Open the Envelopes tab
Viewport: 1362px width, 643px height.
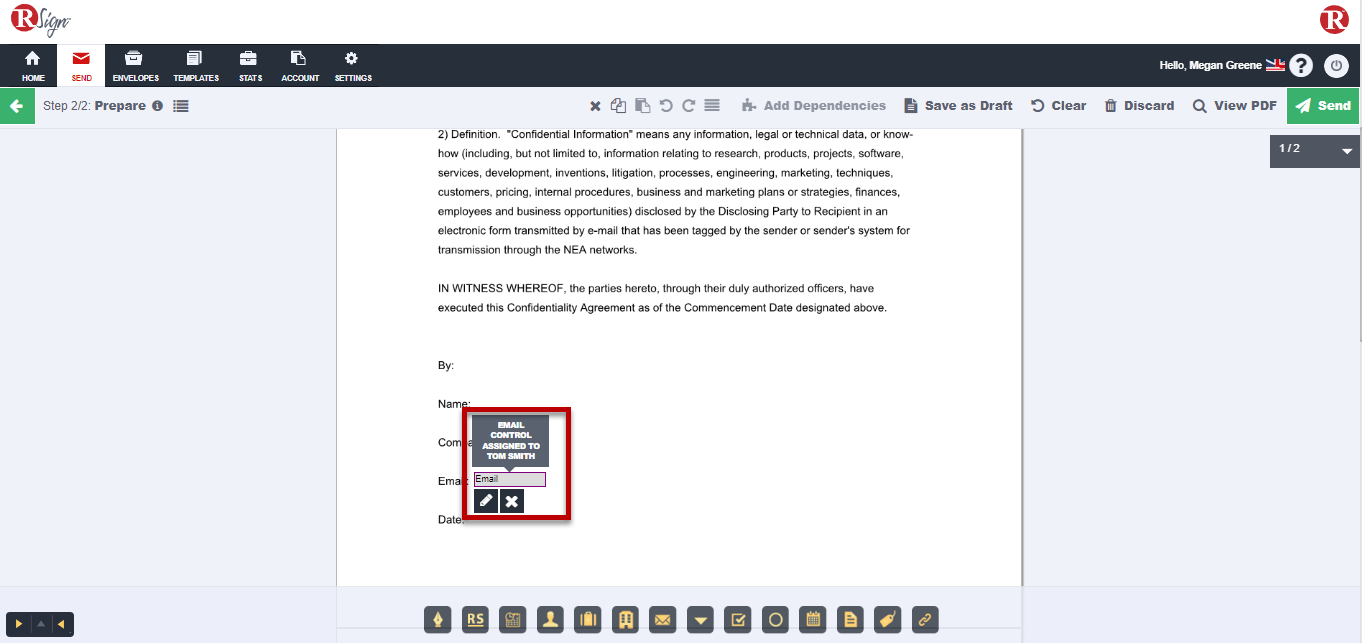click(x=135, y=66)
